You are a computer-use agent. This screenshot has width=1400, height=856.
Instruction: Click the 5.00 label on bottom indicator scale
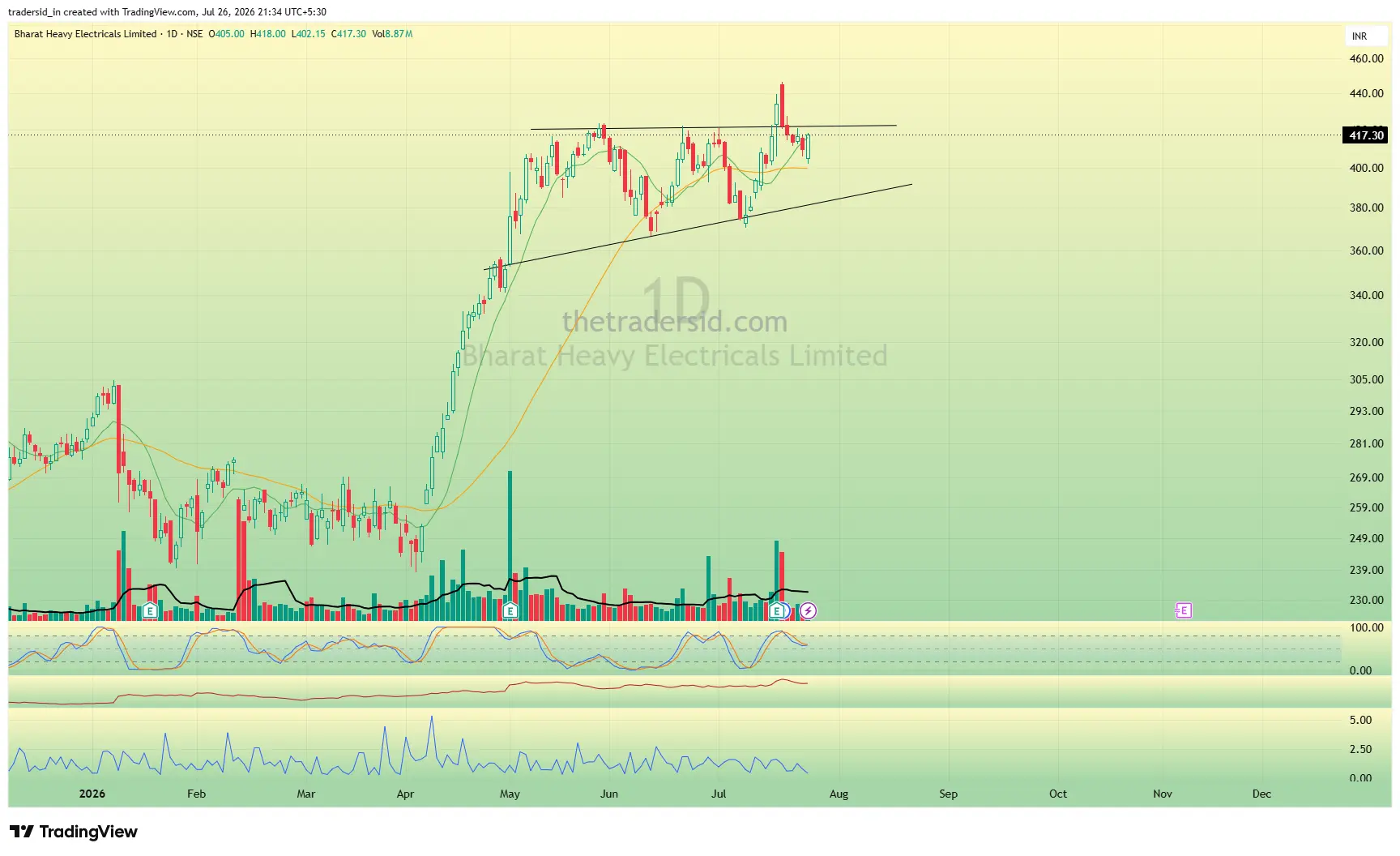tap(1360, 720)
